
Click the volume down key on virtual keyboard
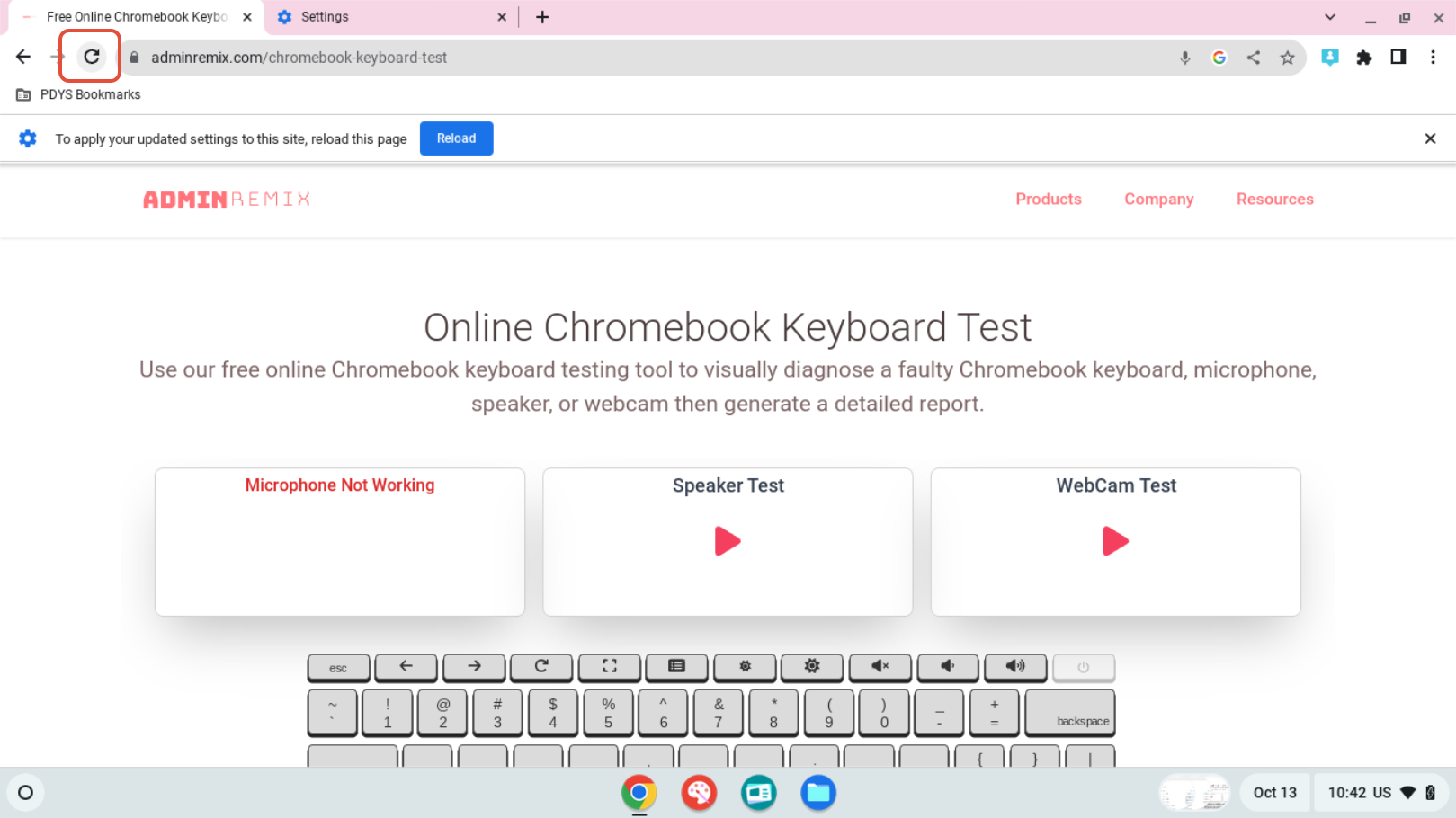(x=948, y=667)
